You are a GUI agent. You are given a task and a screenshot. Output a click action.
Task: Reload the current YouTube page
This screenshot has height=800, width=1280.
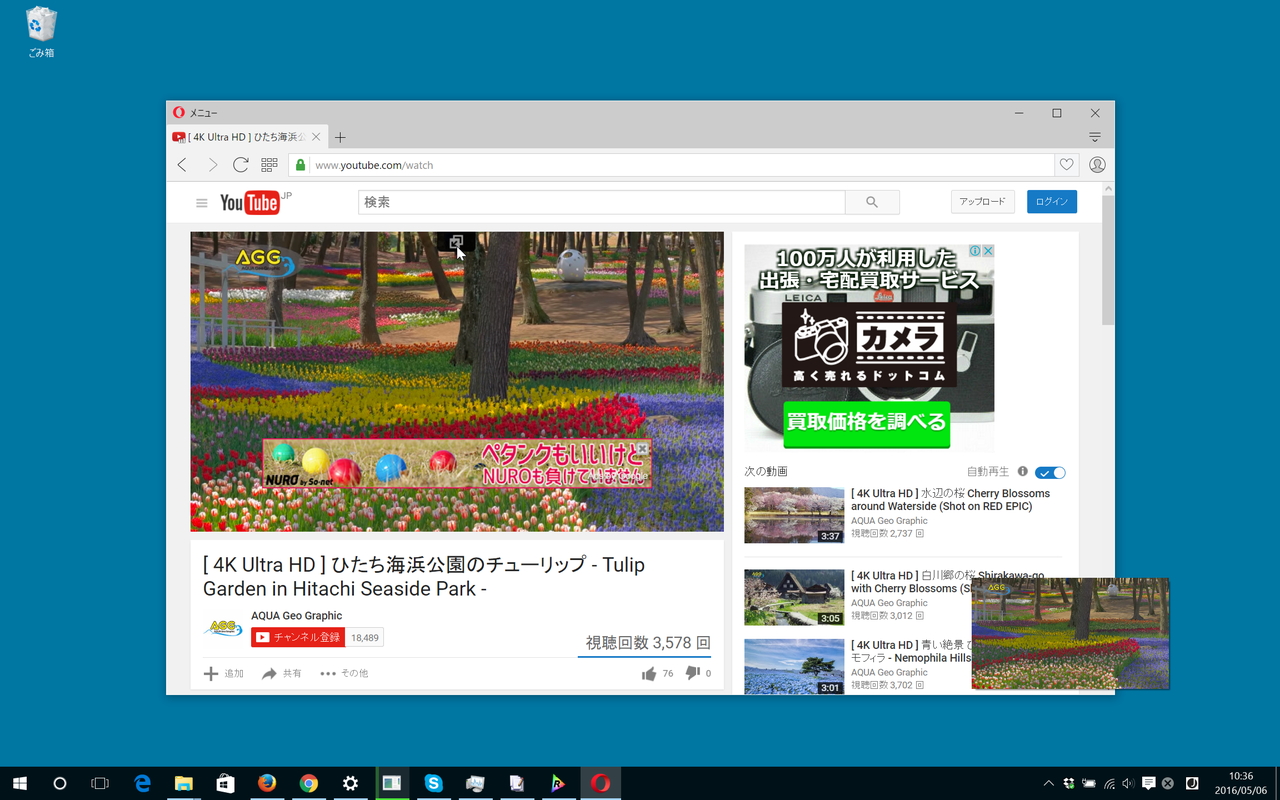click(x=240, y=164)
